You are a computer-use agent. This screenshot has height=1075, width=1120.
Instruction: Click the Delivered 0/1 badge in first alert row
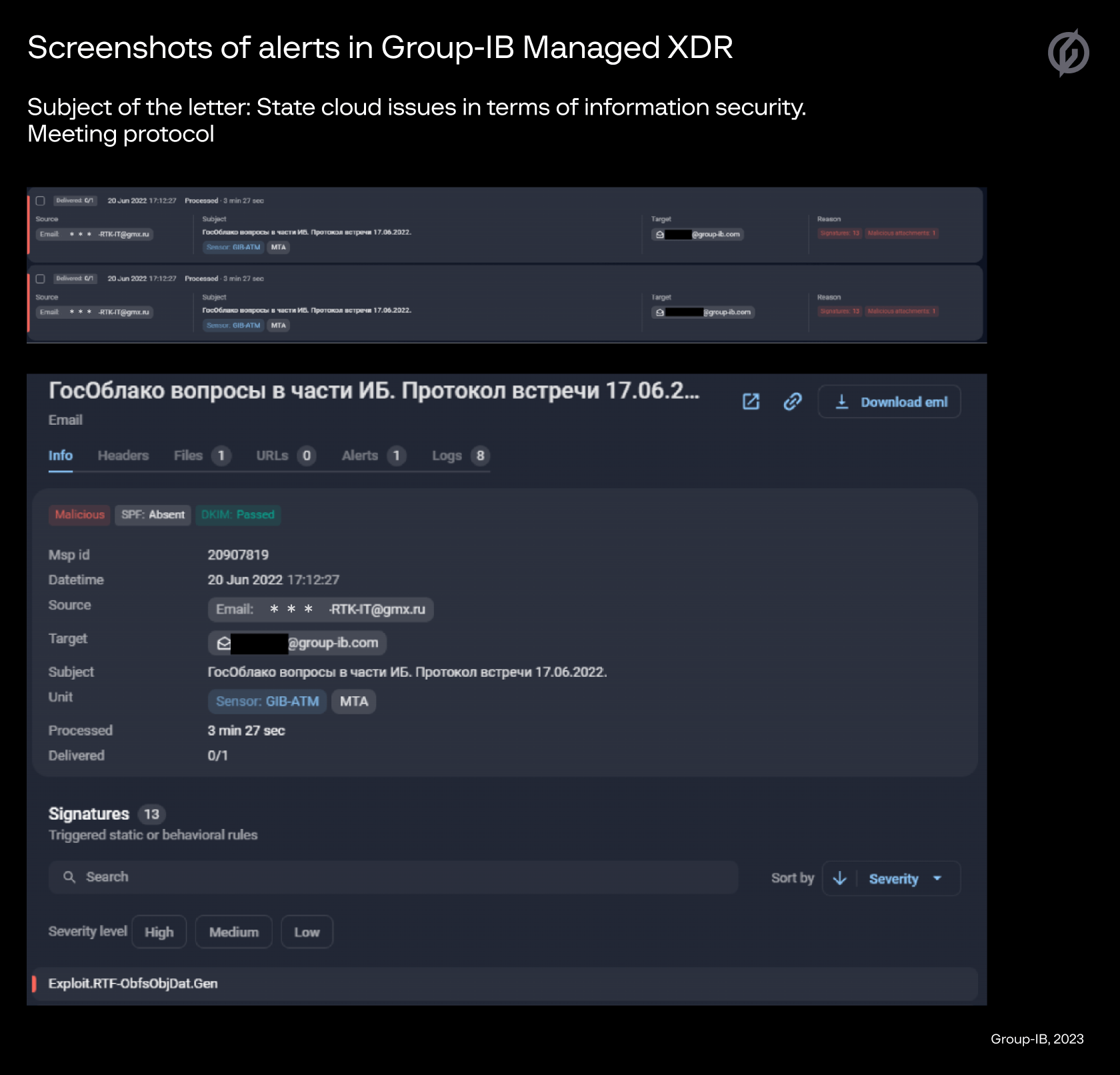[x=75, y=201]
